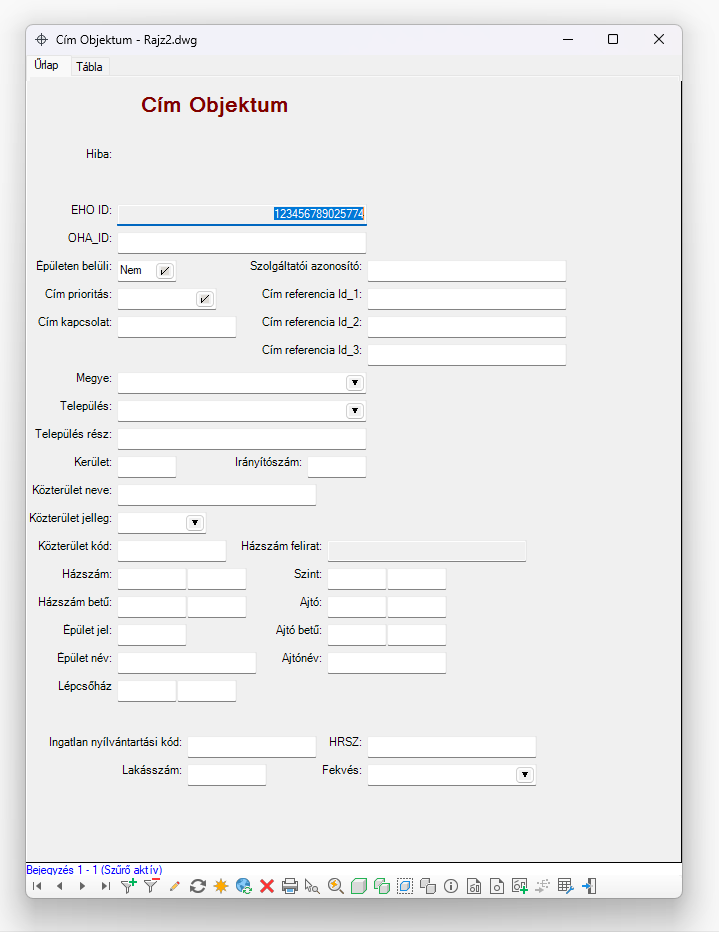Viewport: 719px width, 932px height.
Task: Toggle the Épületen belüli check box
Action: (165, 271)
